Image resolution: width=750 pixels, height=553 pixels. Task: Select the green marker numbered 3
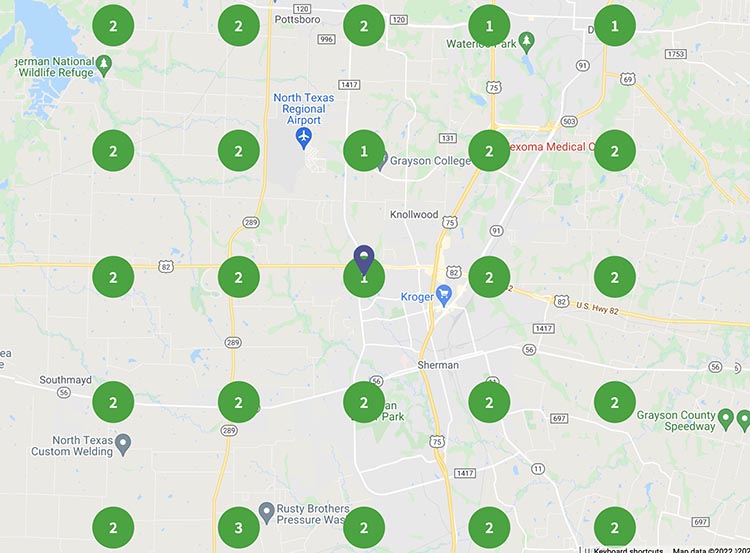click(x=239, y=528)
